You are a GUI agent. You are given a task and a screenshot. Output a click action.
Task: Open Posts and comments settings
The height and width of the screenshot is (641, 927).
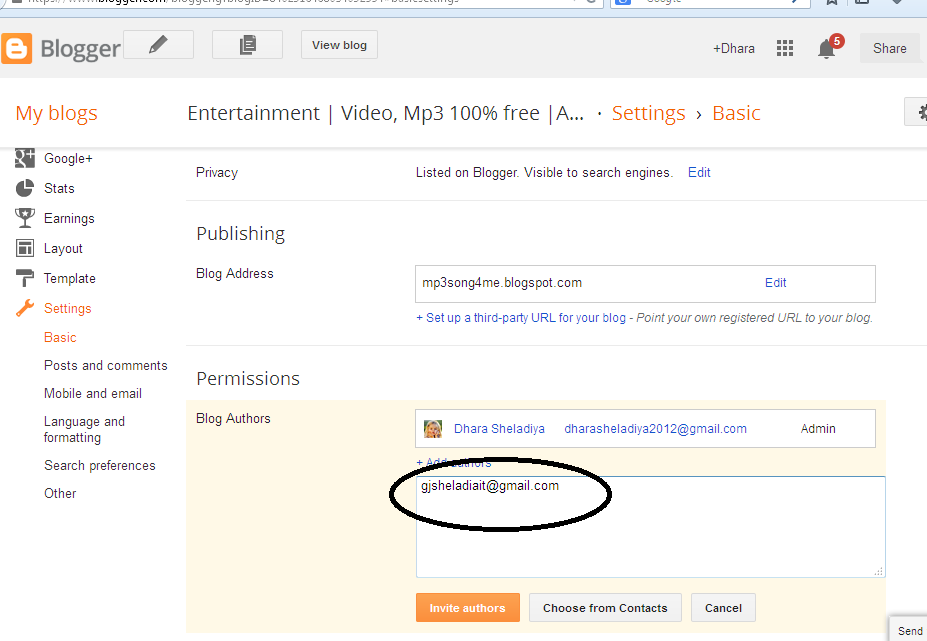[x=106, y=365]
